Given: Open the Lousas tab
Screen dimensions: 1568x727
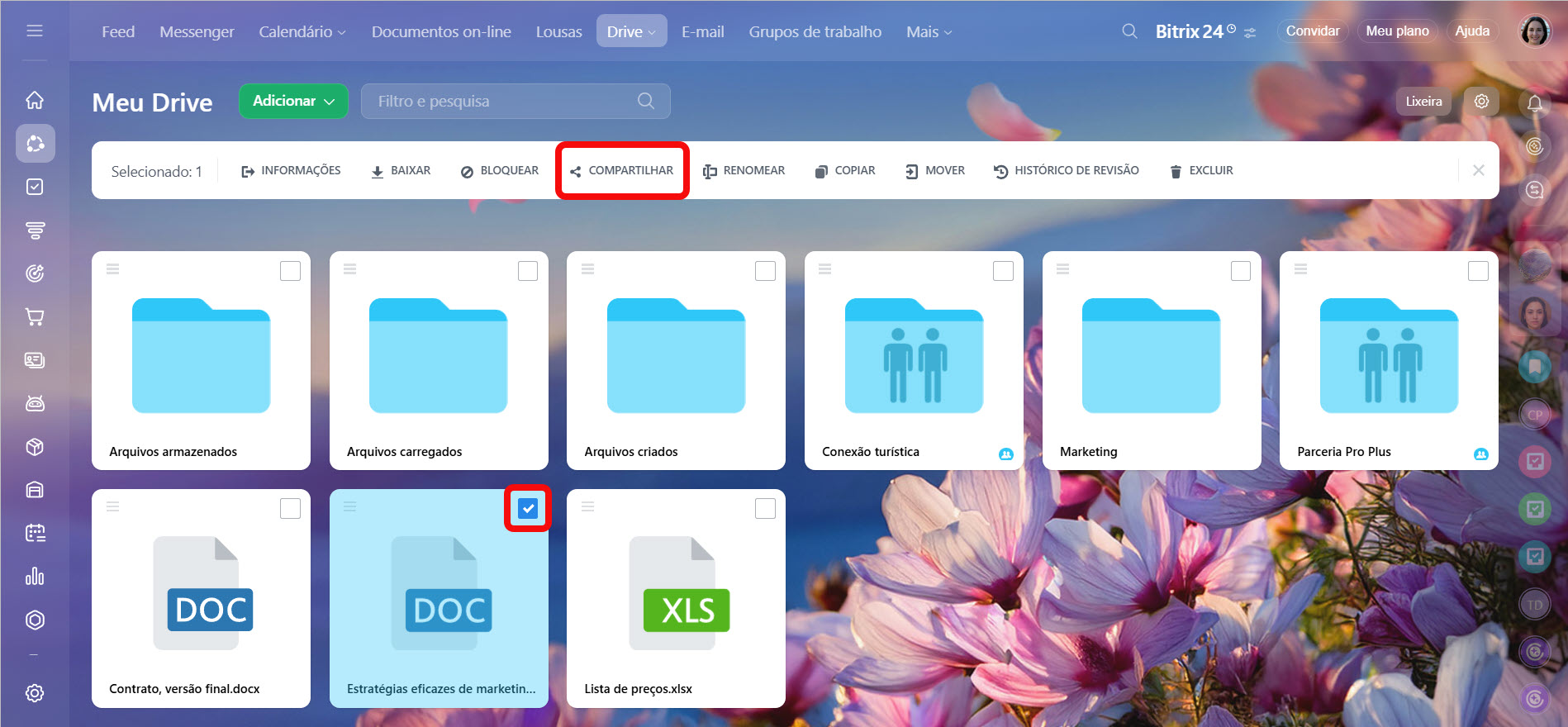Looking at the screenshot, I should point(558,31).
